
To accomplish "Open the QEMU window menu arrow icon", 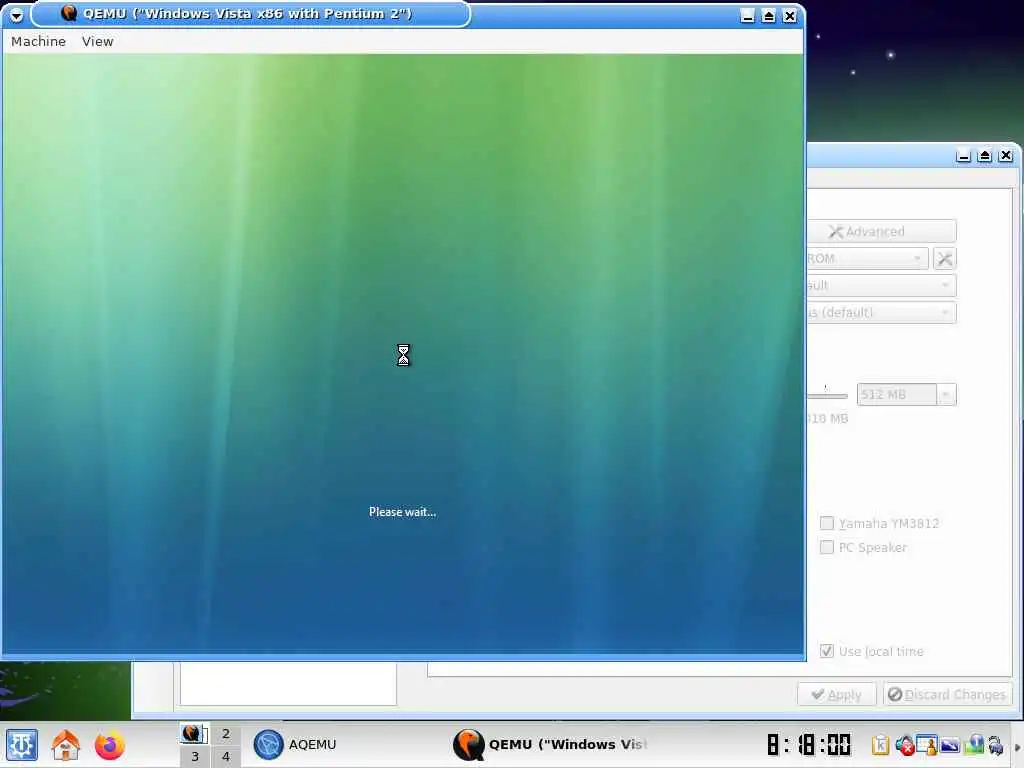I will pyautogui.click(x=16, y=14).
